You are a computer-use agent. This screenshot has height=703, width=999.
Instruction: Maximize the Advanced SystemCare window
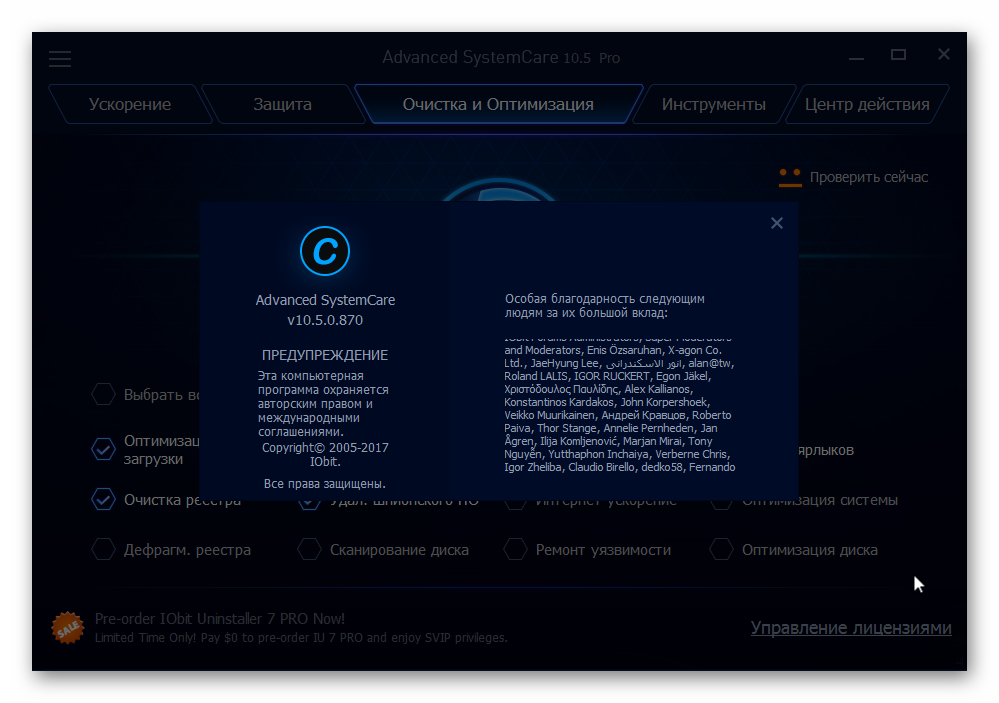tap(898, 55)
